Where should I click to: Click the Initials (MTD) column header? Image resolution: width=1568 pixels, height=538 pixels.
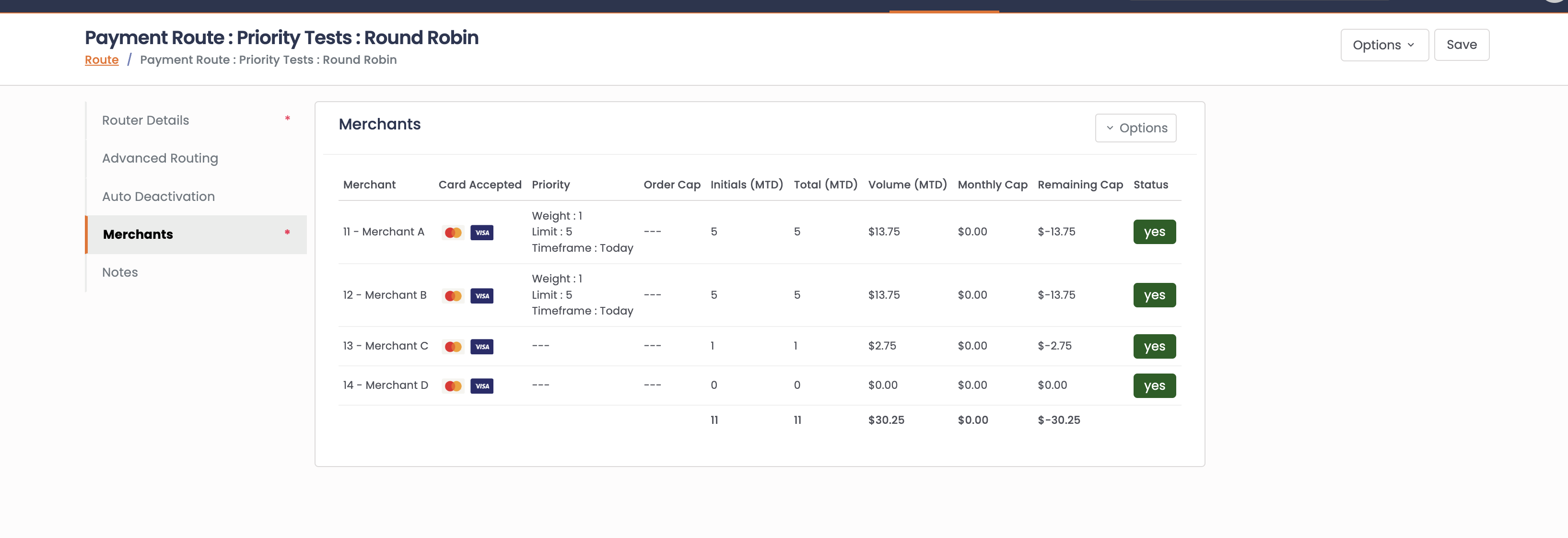click(747, 185)
